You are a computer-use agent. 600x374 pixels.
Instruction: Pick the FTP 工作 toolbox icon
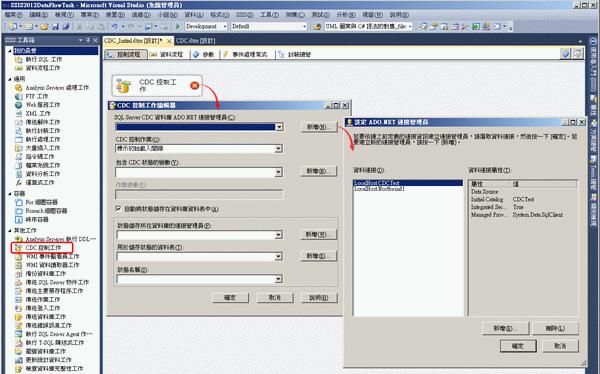[18, 96]
